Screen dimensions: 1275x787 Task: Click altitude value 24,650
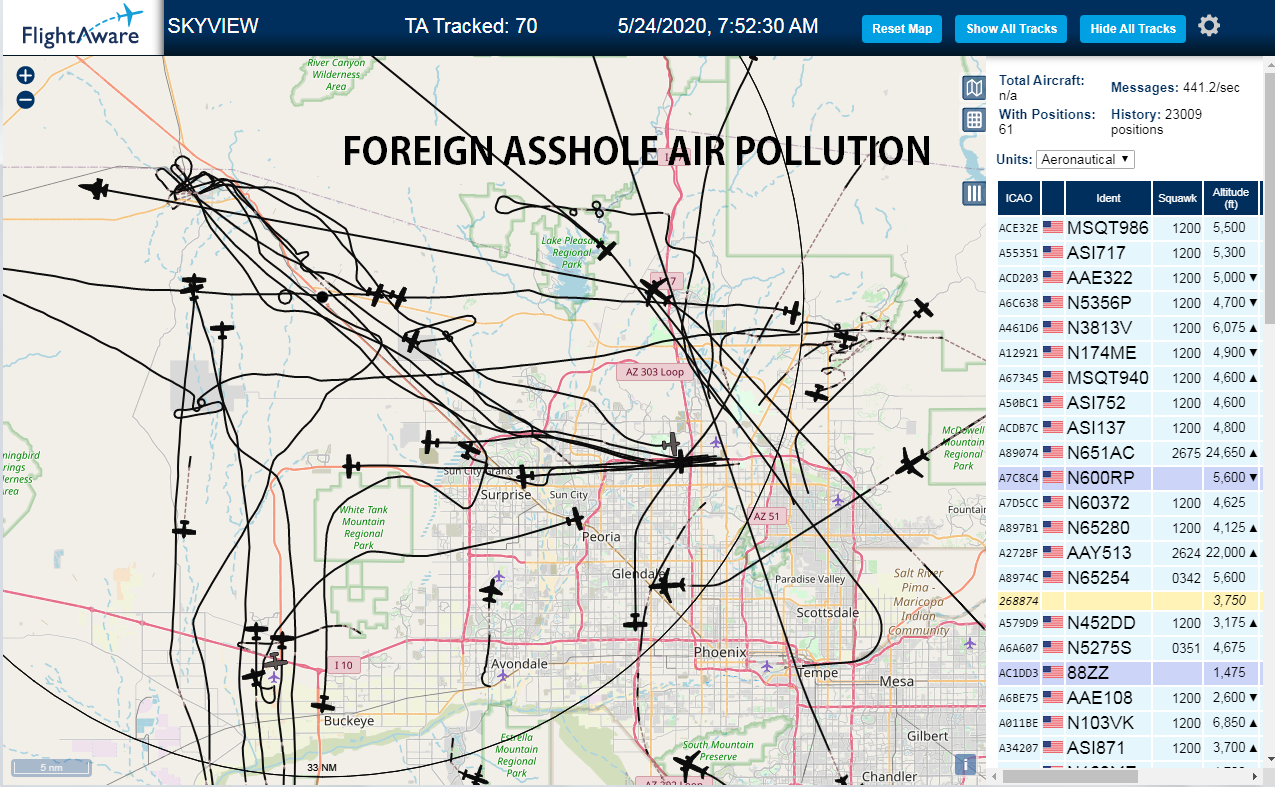[x=1225, y=453]
